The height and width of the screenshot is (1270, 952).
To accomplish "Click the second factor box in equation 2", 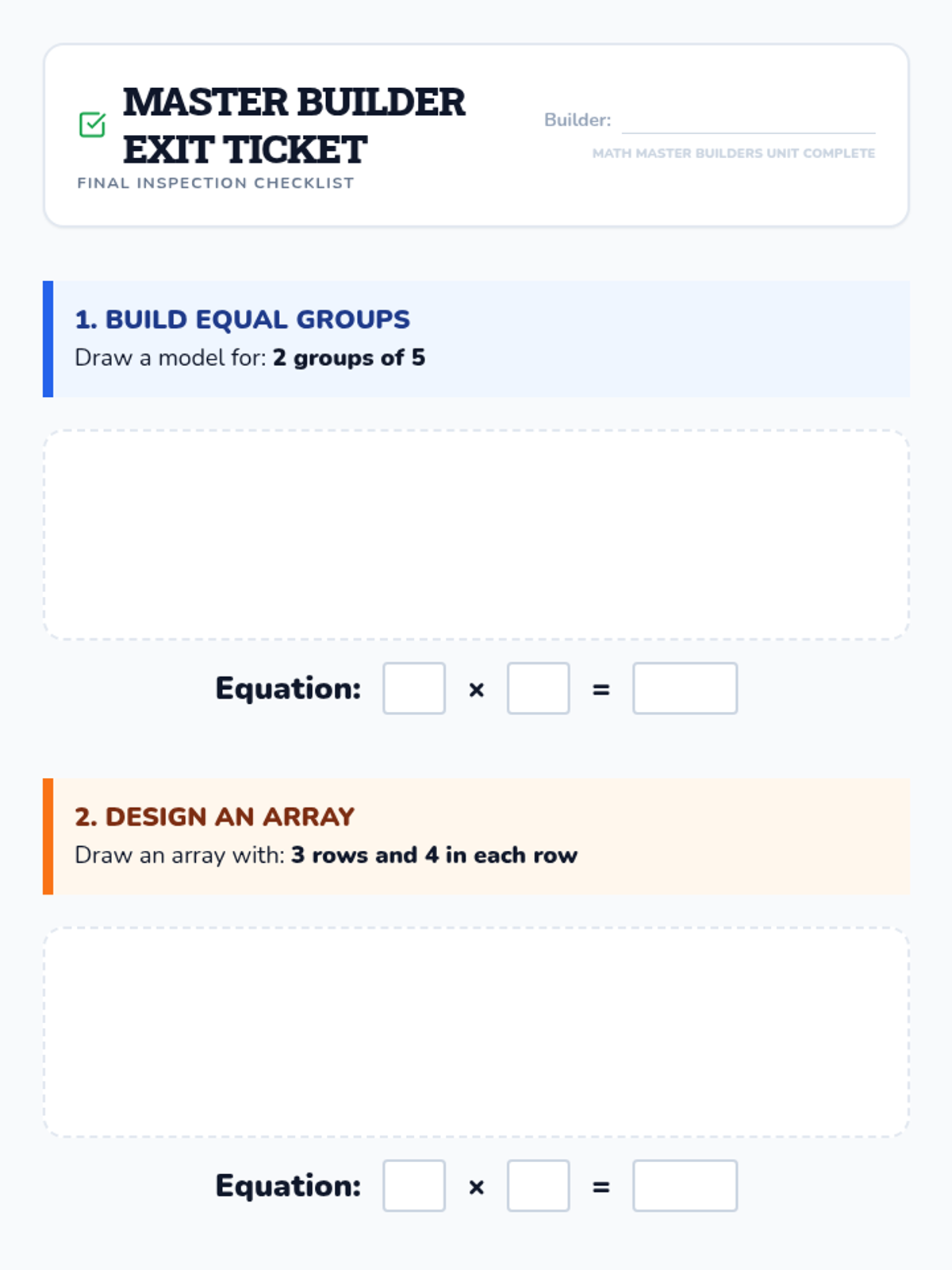I will (538, 1186).
